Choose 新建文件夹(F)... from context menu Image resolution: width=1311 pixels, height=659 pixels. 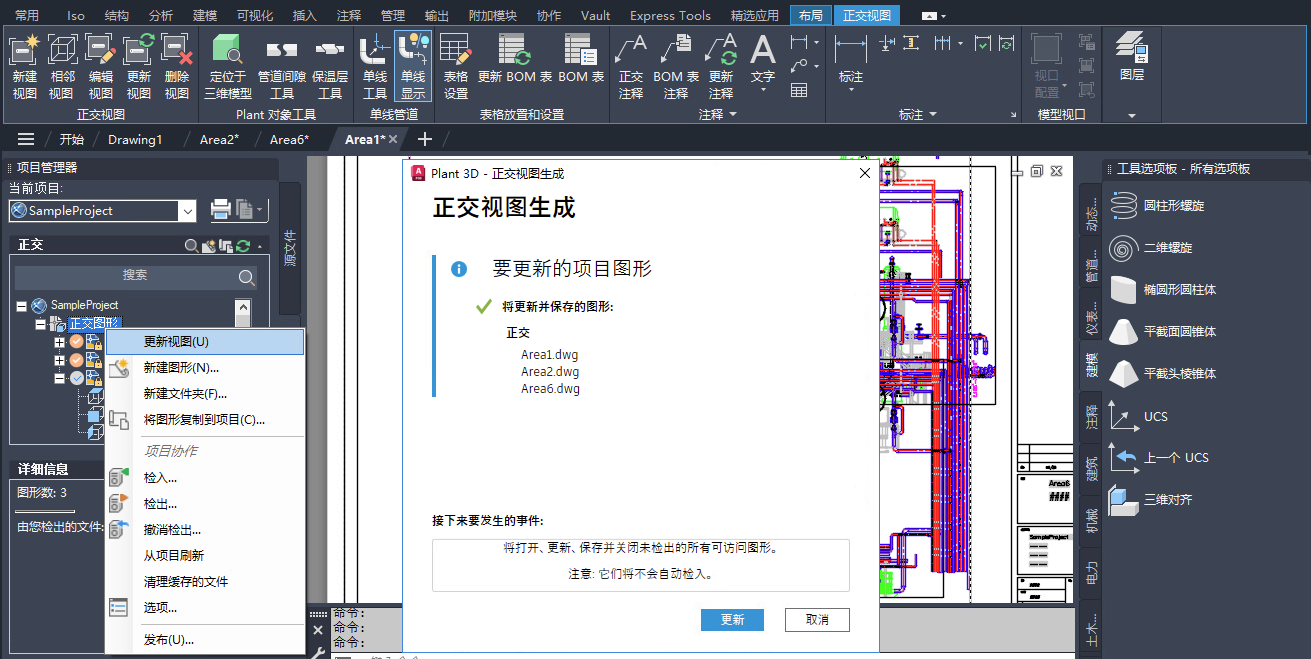205,393
